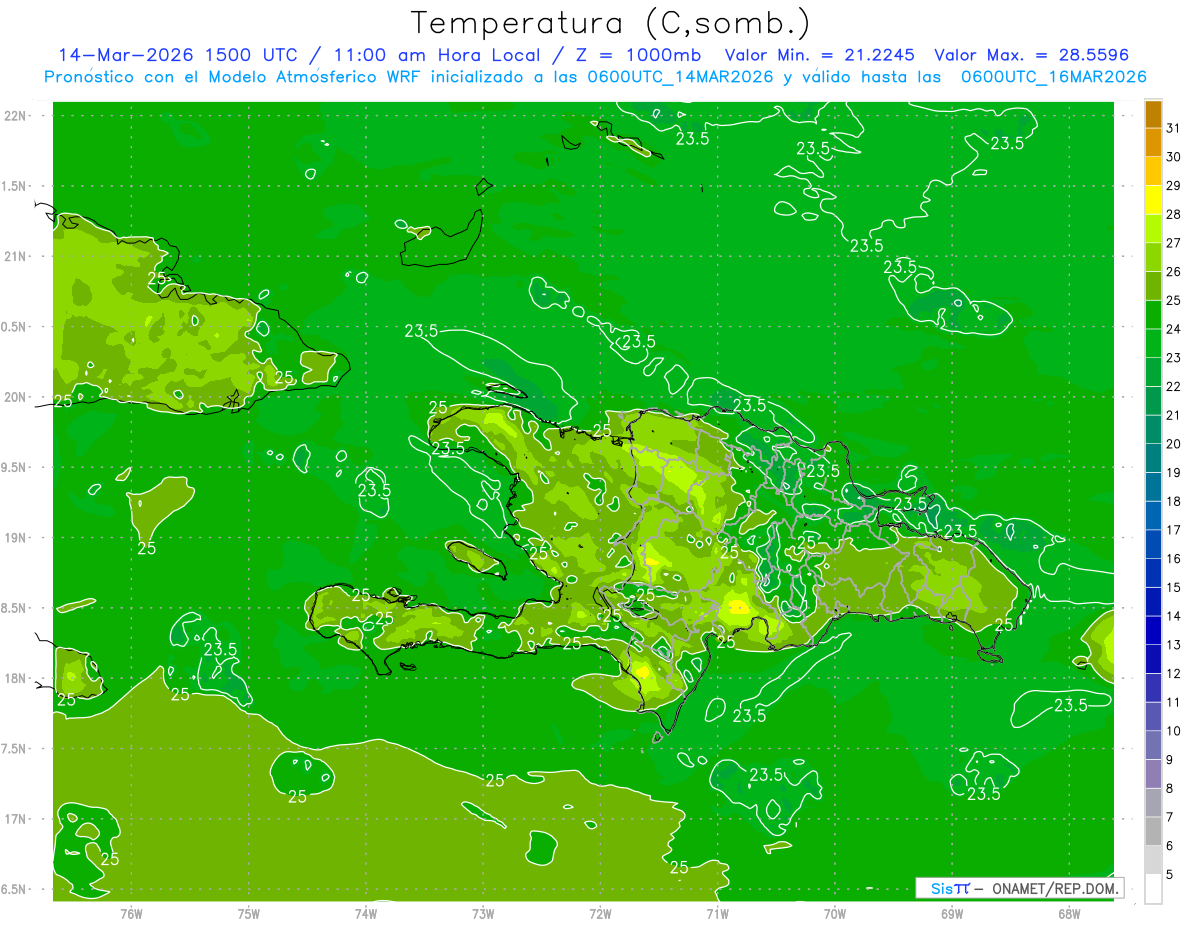Select the valid-until time "0600UTC_16MAR2026"
Viewport: 1200px width, 927px height.
click(1054, 77)
